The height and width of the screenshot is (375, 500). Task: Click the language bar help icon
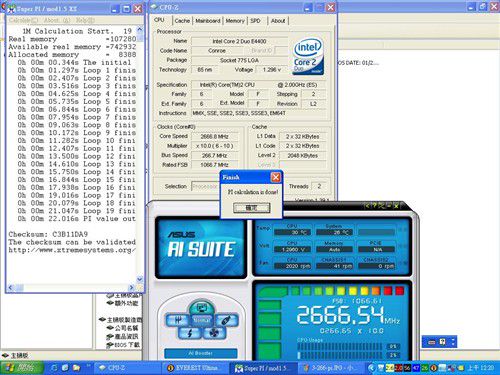click(443, 342)
